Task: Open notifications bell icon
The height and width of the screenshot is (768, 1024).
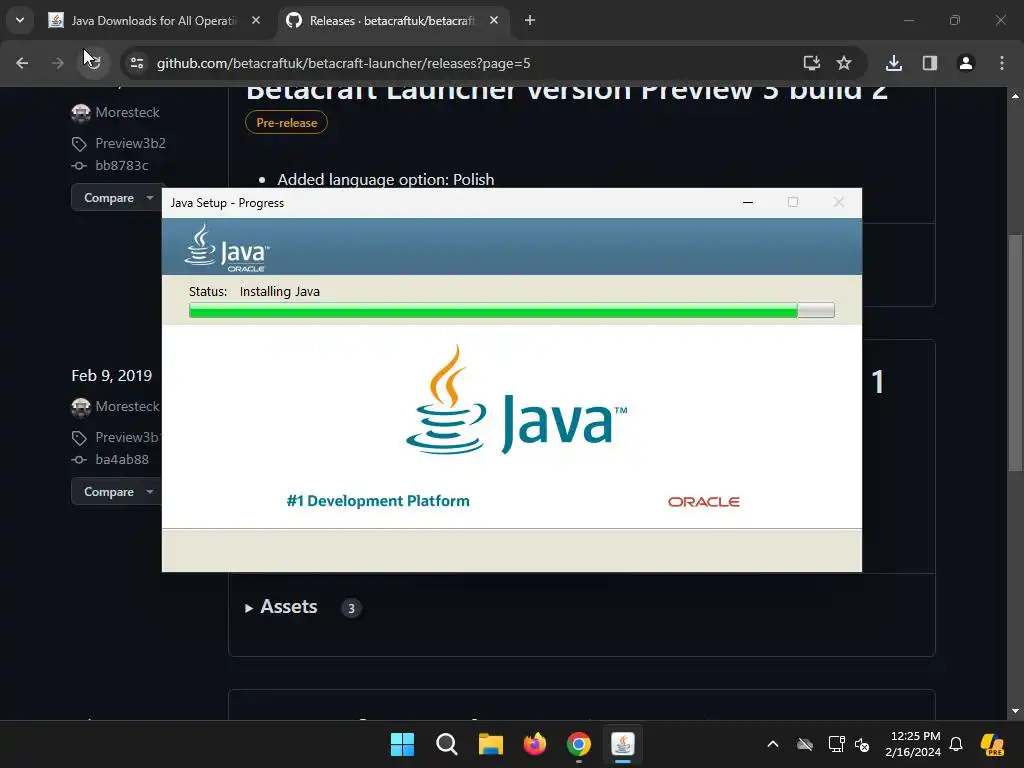Action: click(x=956, y=744)
